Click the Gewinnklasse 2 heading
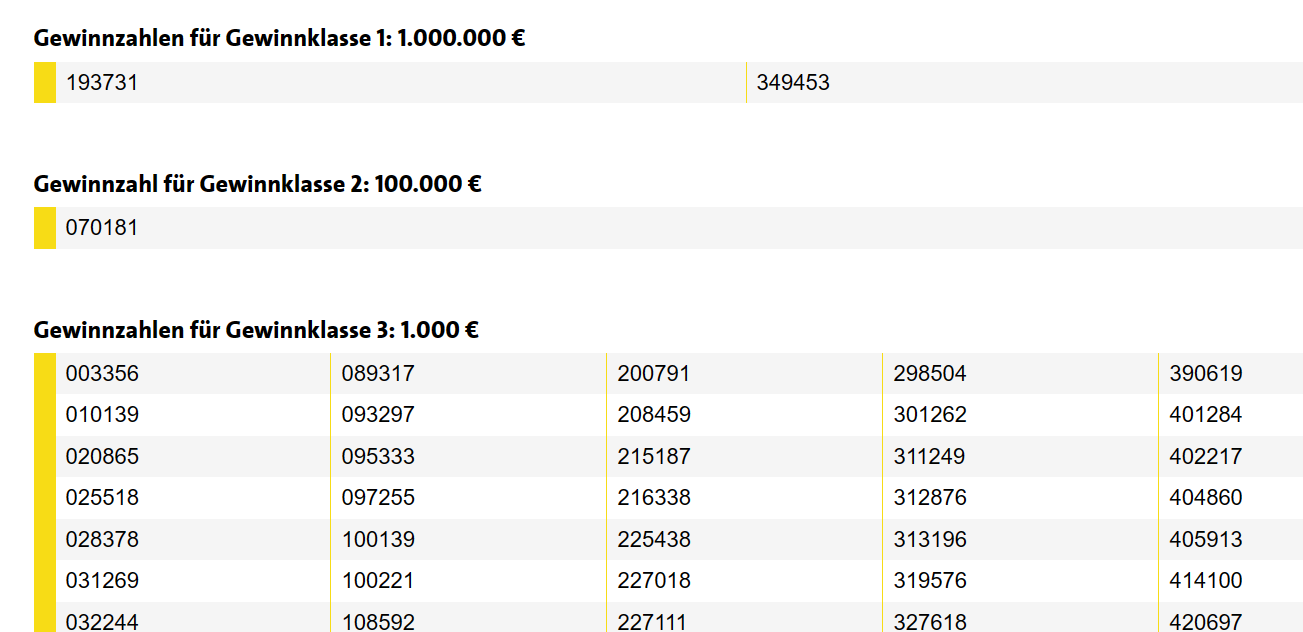 click(258, 184)
